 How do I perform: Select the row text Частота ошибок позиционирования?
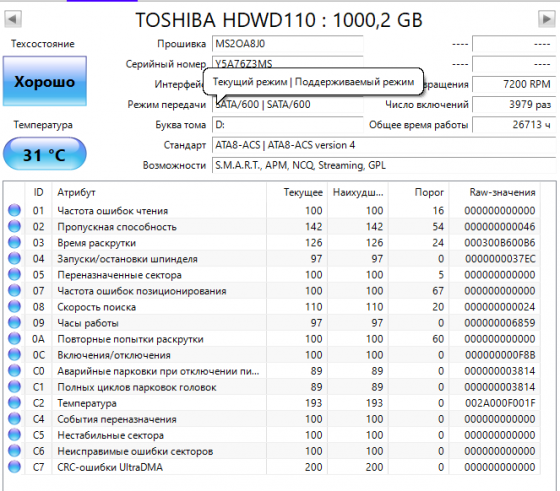tap(142, 291)
